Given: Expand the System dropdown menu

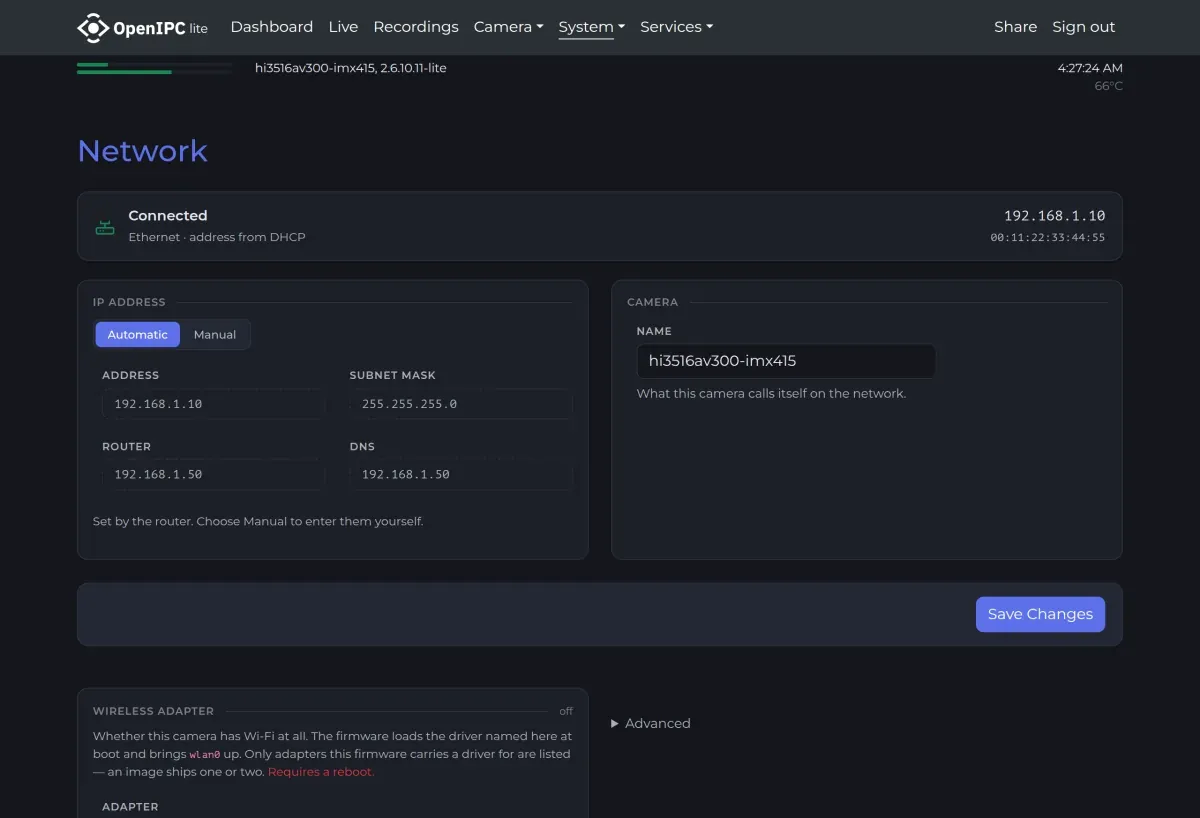Looking at the screenshot, I should tap(591, 27).
